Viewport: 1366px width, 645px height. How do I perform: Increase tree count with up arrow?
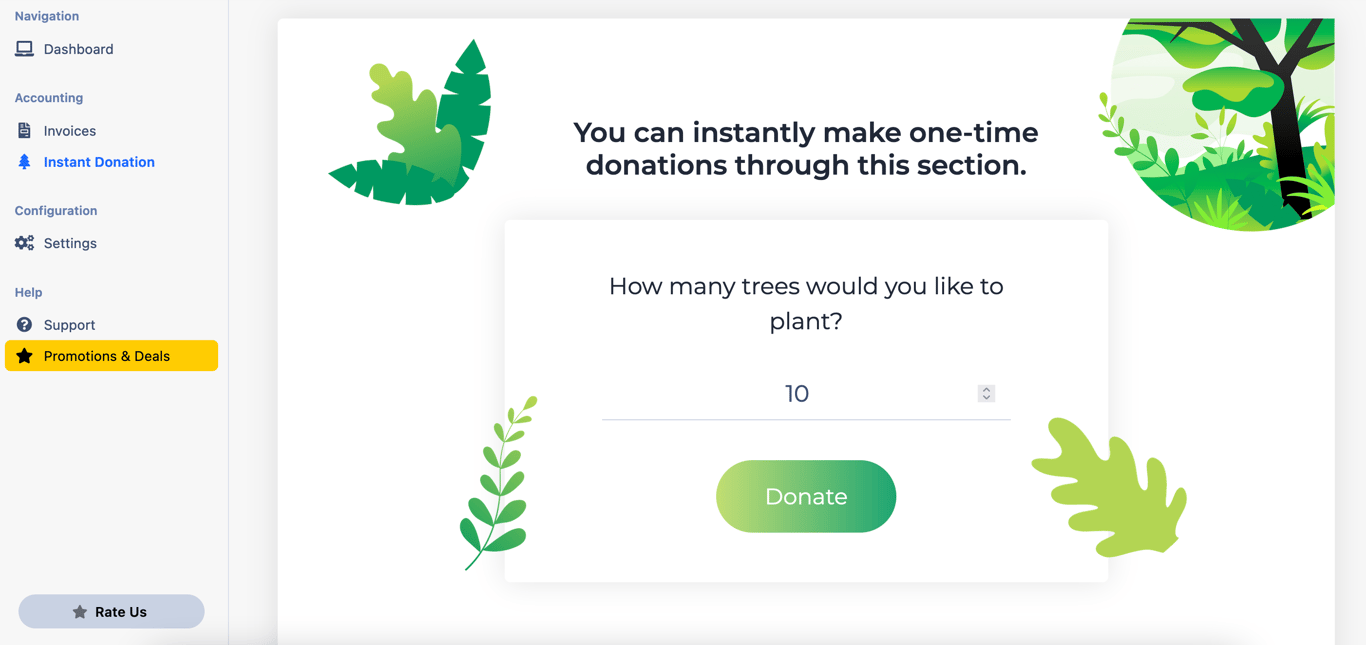tap(986, 389)
